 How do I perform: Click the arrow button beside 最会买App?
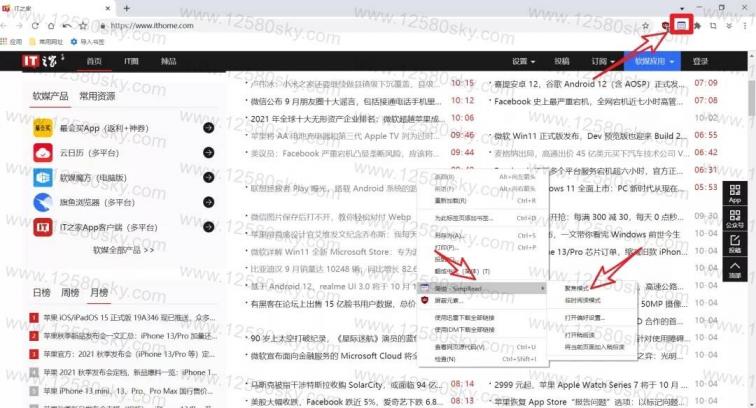(x=208, y=128)
